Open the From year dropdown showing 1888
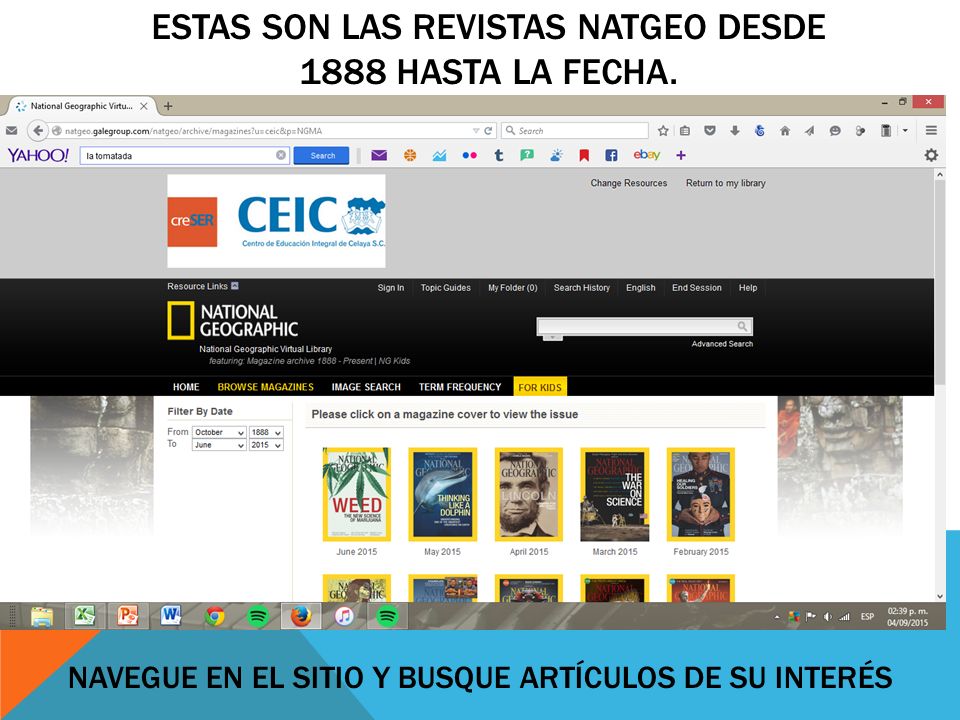This screenshot has height=720, width=960. coord(266,432)
